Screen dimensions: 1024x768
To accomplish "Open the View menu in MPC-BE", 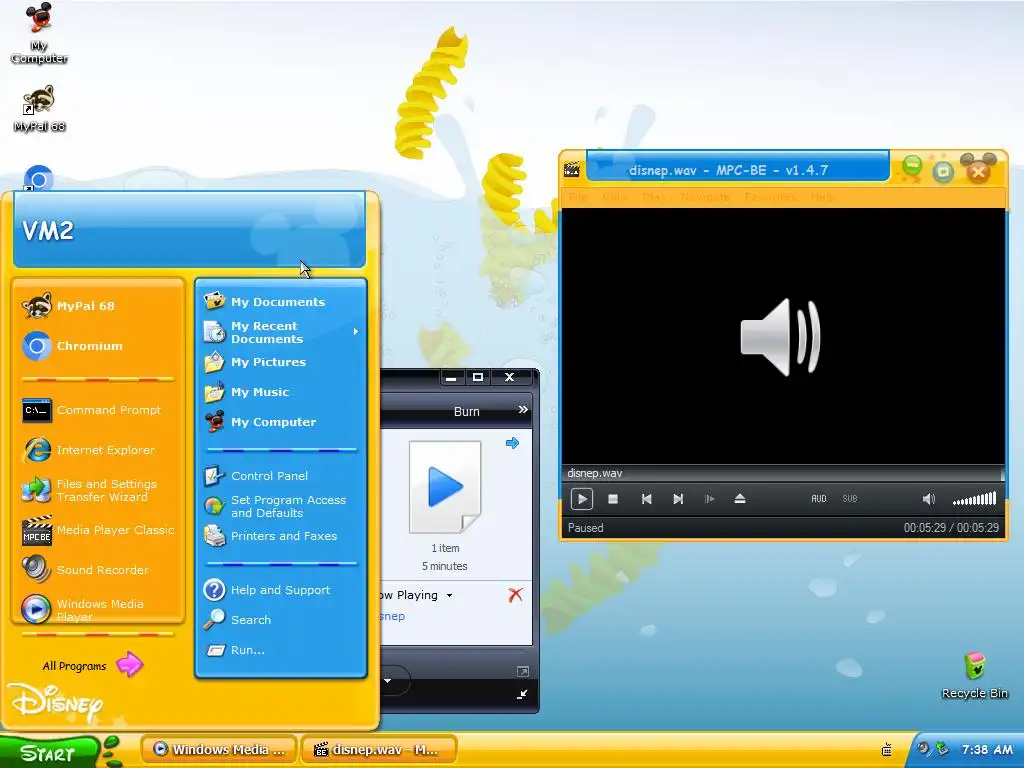I will click(615, 197).
